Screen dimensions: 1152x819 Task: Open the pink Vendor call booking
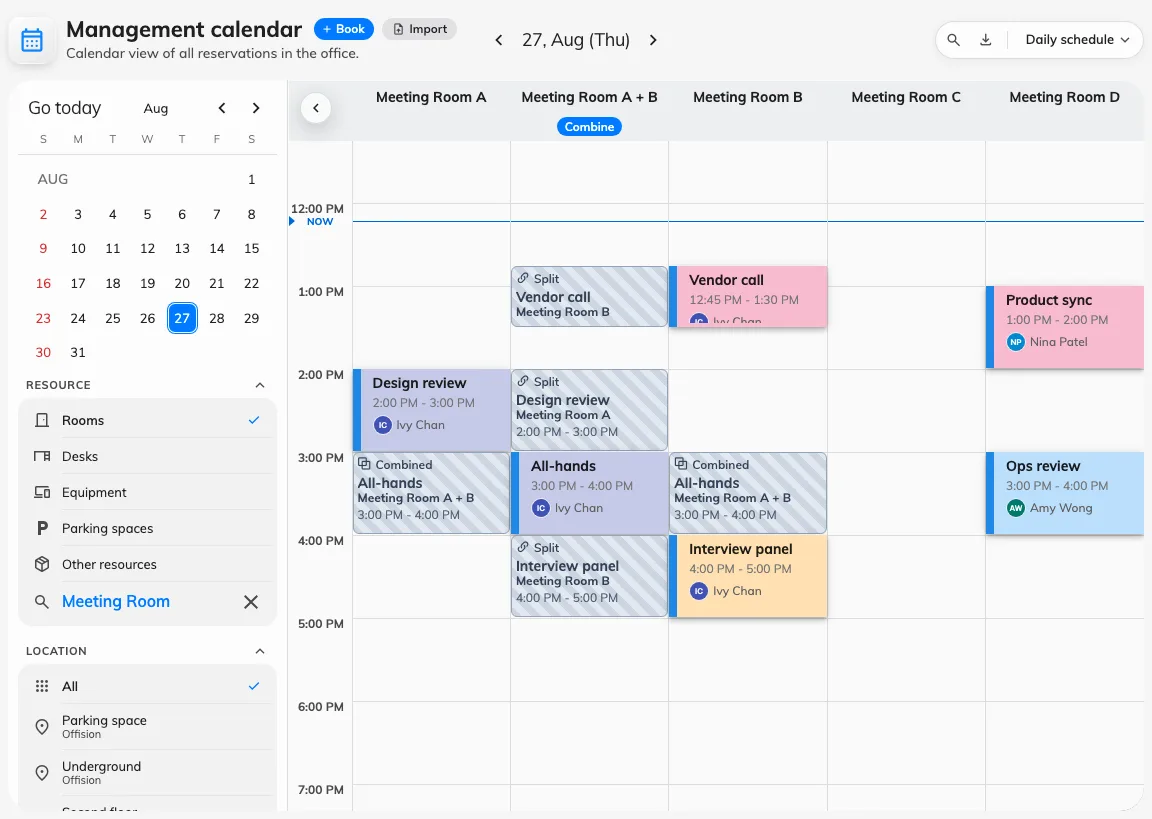(748, 297)
